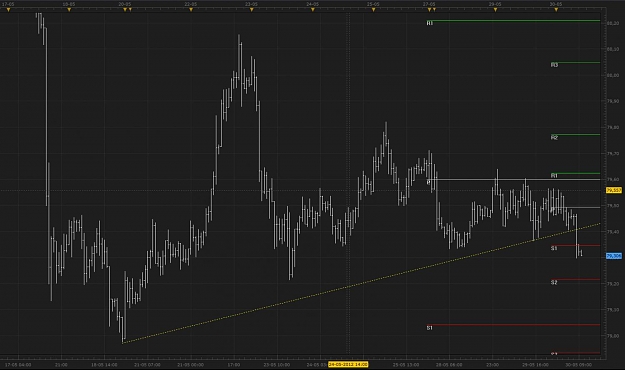Click the yellow triangle marker under 17-05
Viewport: 625px width, 370px height.
pyautogui.click(x=9, y=10)
